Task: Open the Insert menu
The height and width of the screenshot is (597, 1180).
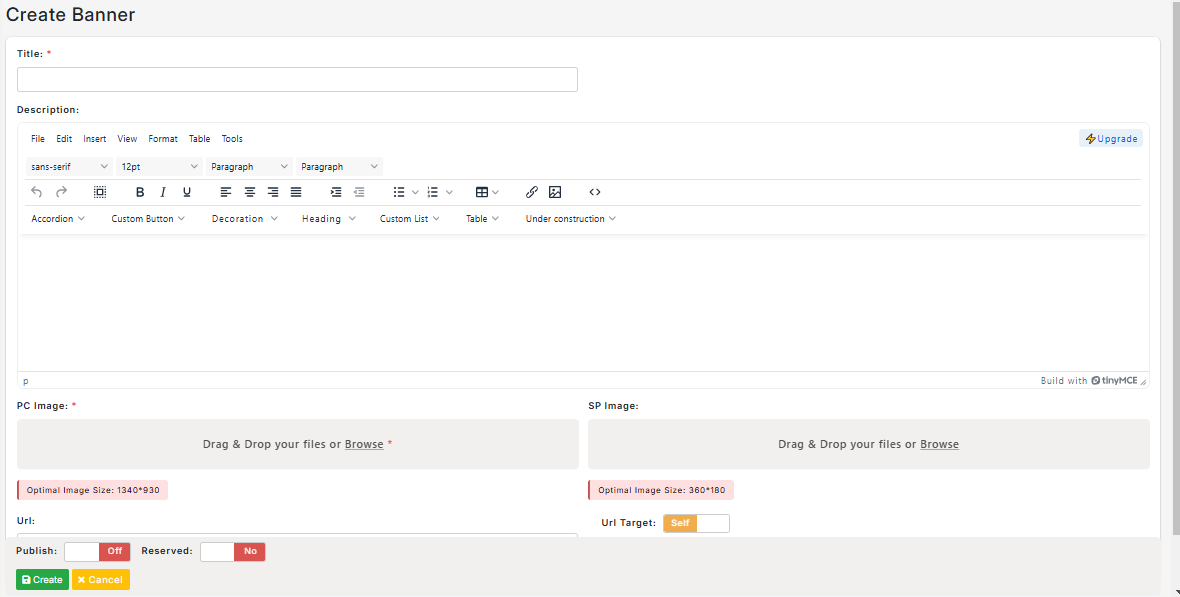Action: coord(95,139)
